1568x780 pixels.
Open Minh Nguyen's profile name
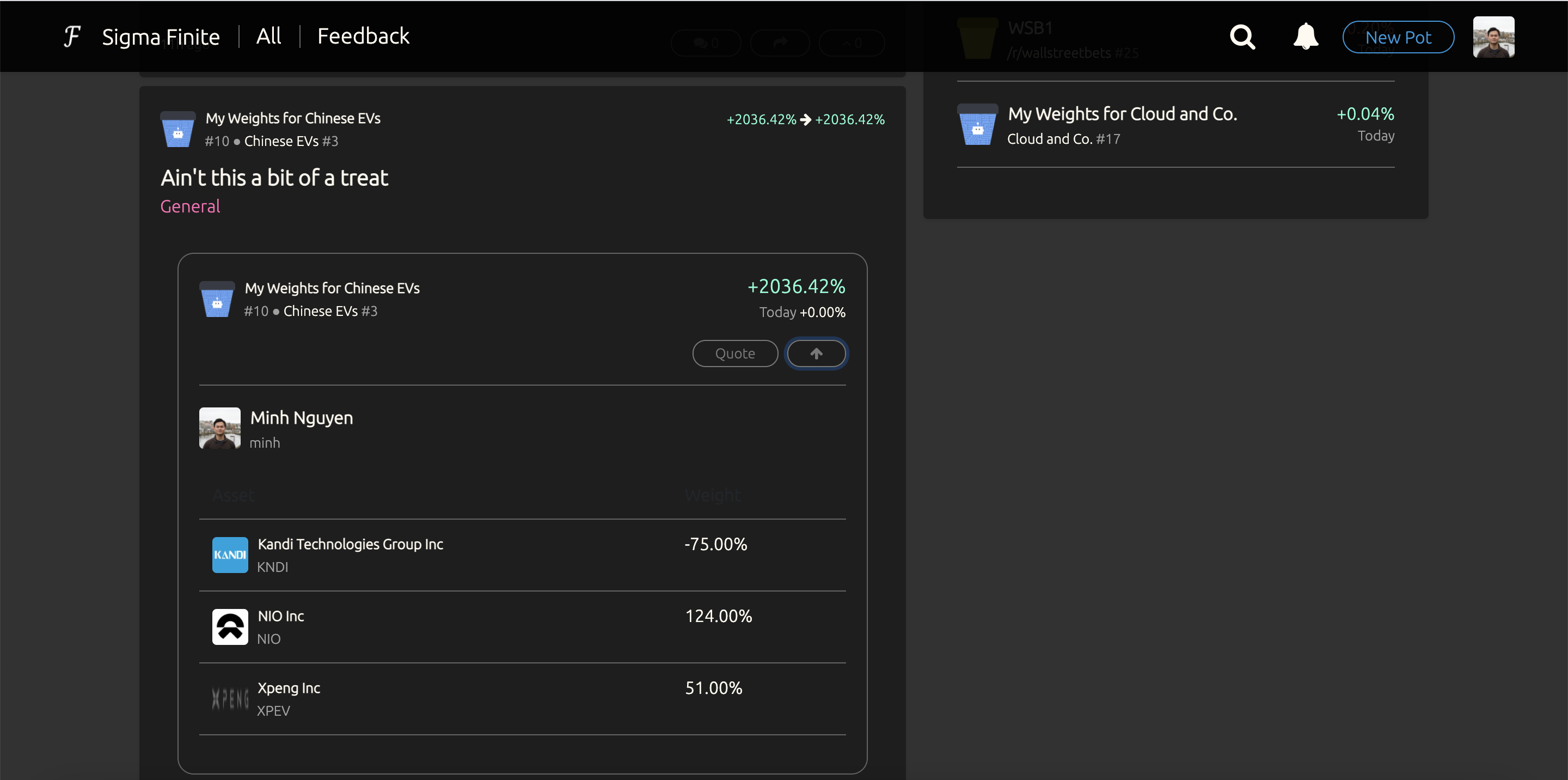point(301,418)
